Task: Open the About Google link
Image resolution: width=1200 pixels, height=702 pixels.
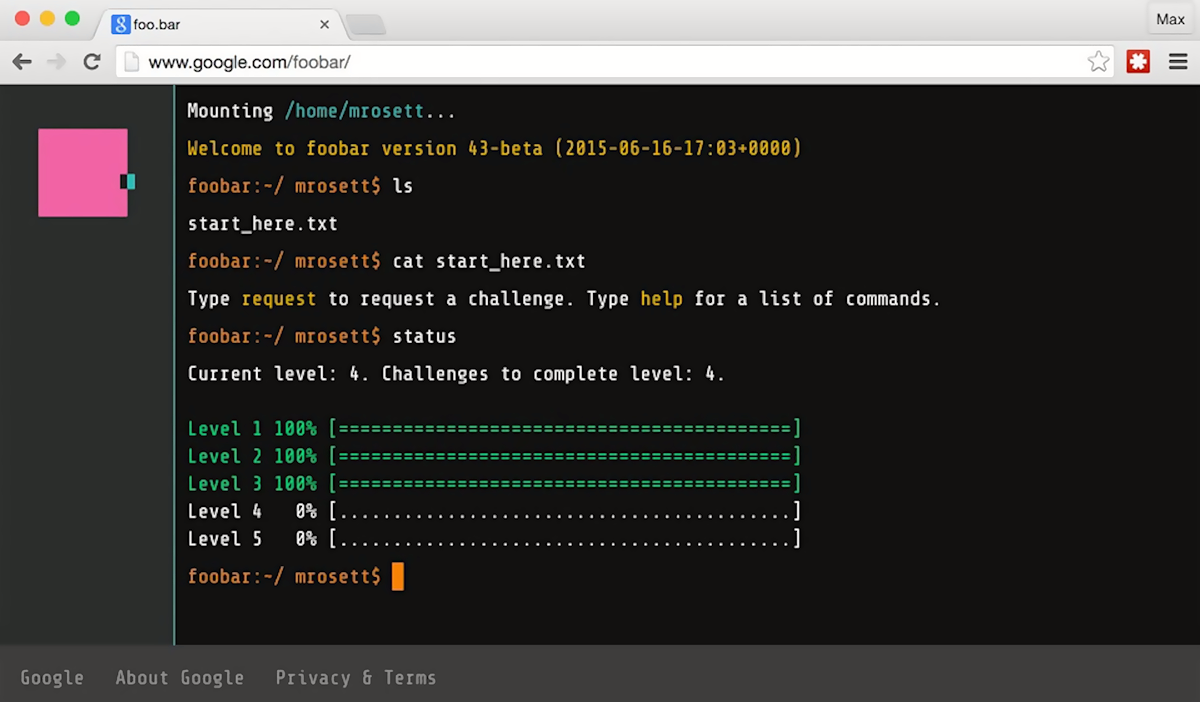Action: coord(180,677)
